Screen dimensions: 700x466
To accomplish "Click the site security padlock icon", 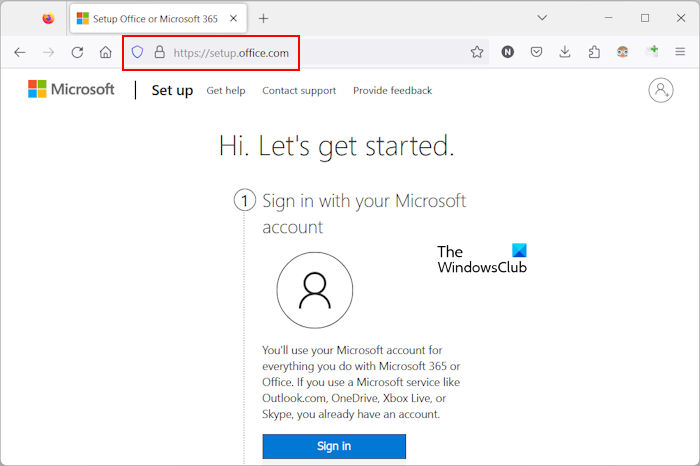I will point(159,52).
